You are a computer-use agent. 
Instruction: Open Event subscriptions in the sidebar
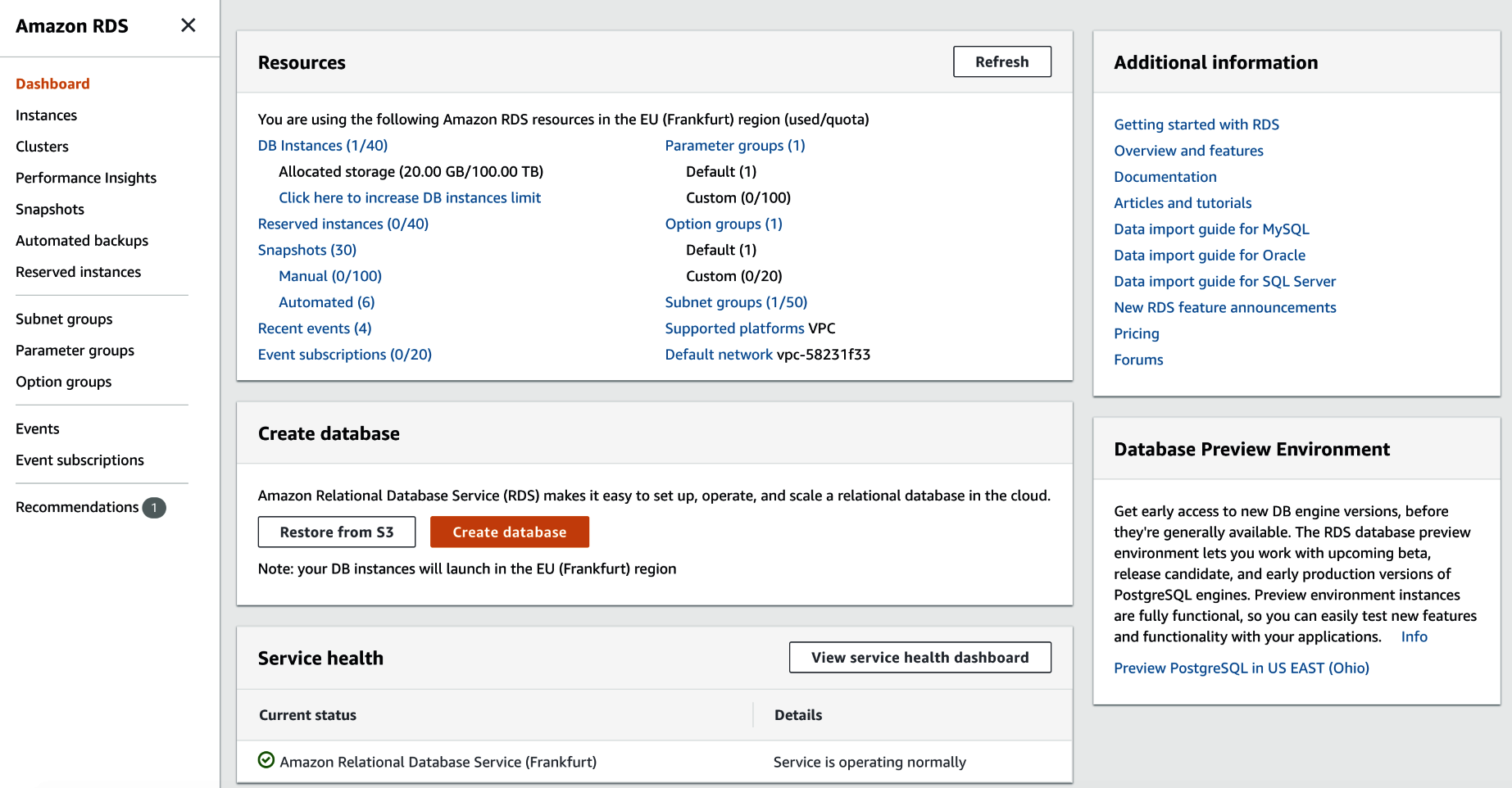(79, 460)
